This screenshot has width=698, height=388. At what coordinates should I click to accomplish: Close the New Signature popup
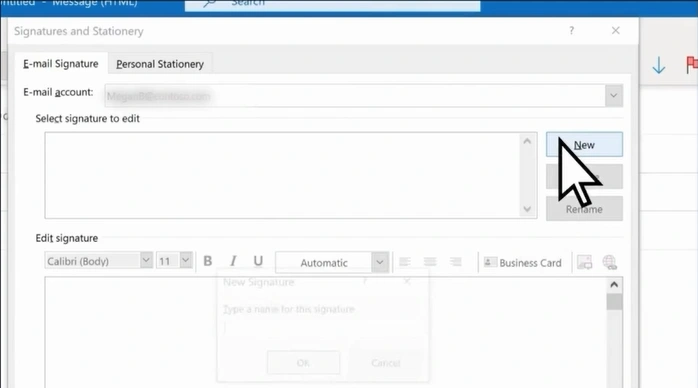(x=407, y=281)
